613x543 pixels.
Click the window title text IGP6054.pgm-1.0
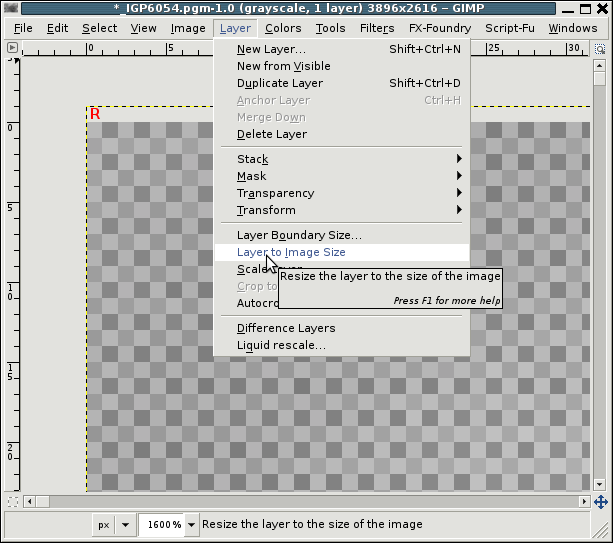tap(177, 8)
